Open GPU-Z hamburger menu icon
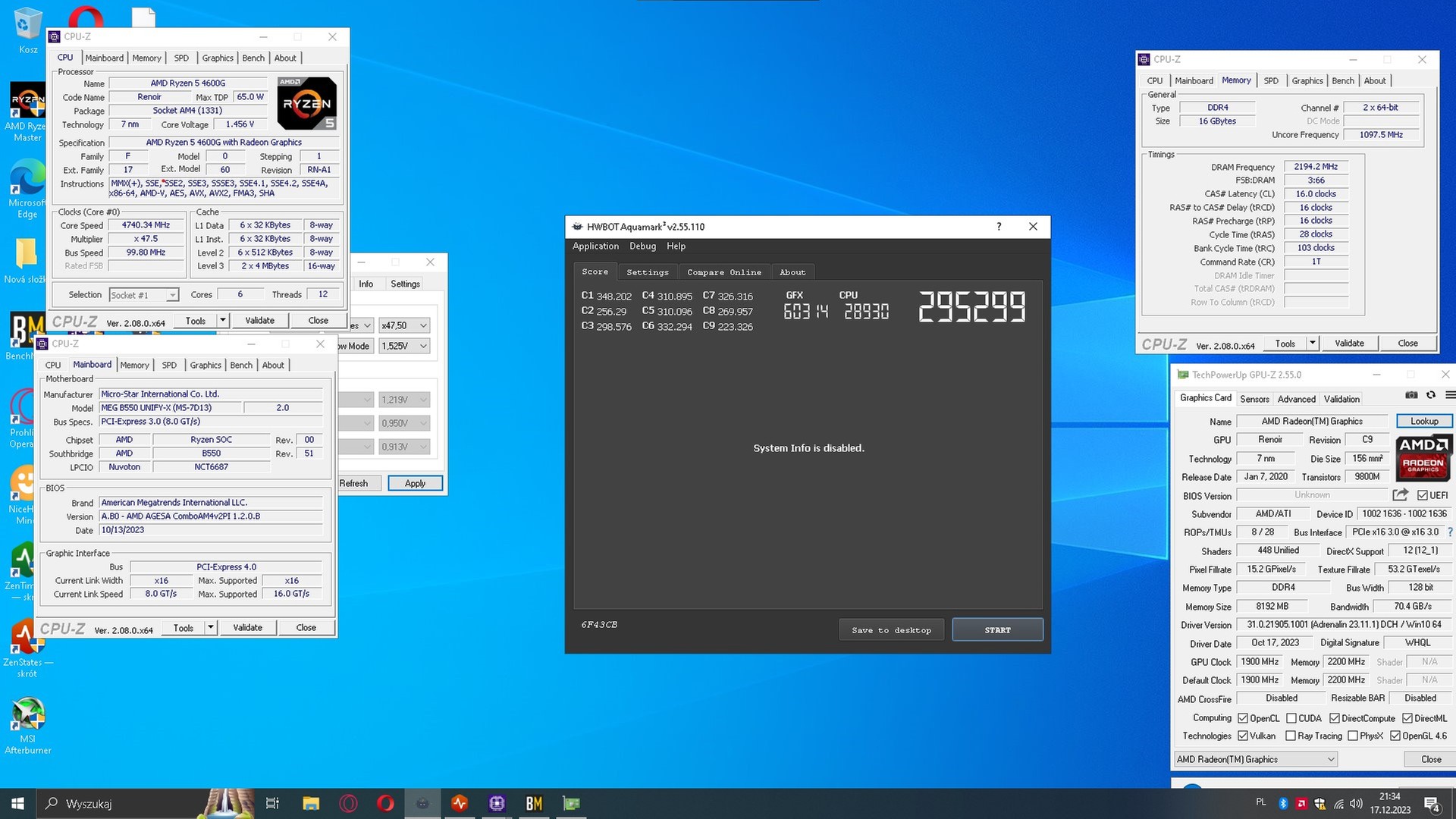Screen dimensions: 1456x819 [1450, 395]
